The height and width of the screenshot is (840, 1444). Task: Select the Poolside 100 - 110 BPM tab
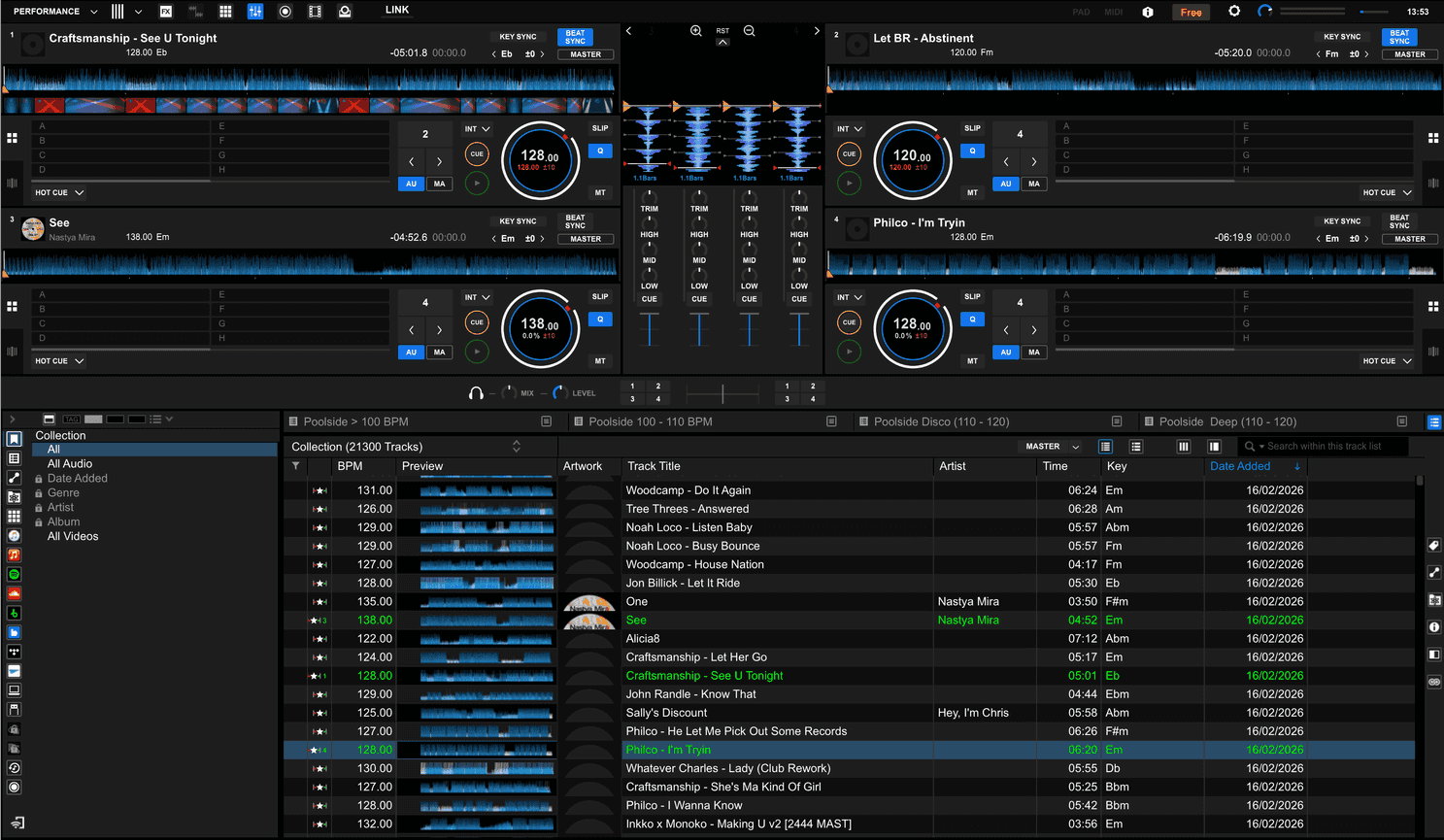click(x=649, y=421)
